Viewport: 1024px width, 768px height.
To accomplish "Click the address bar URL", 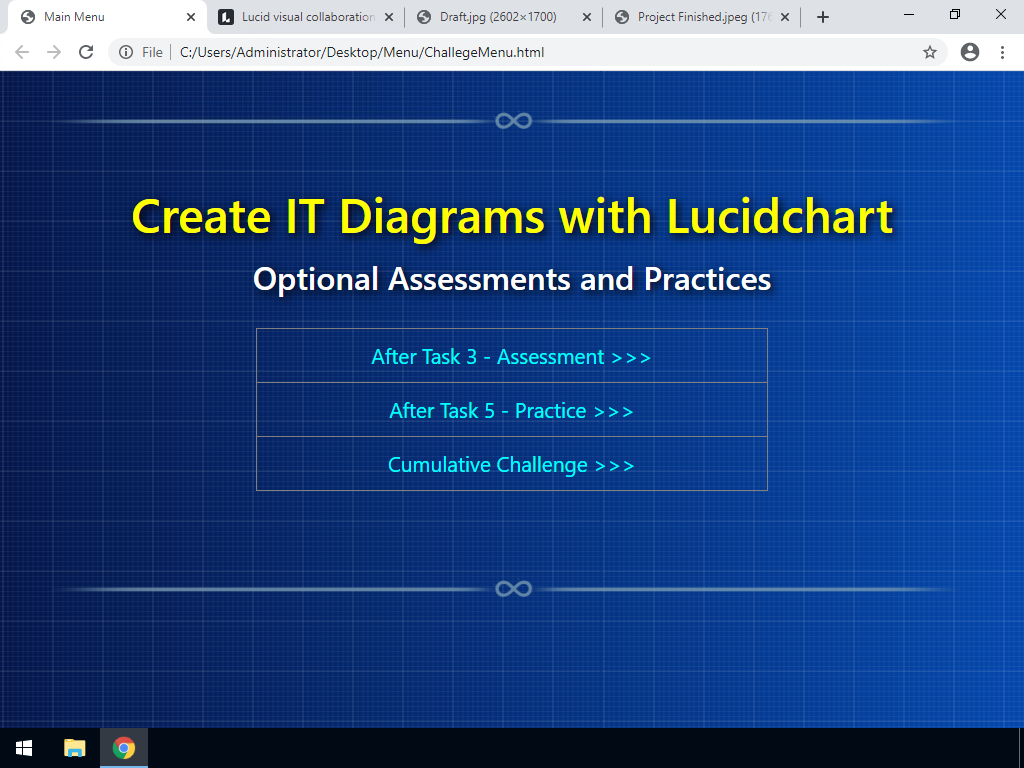I will click(x=362, y=52).
